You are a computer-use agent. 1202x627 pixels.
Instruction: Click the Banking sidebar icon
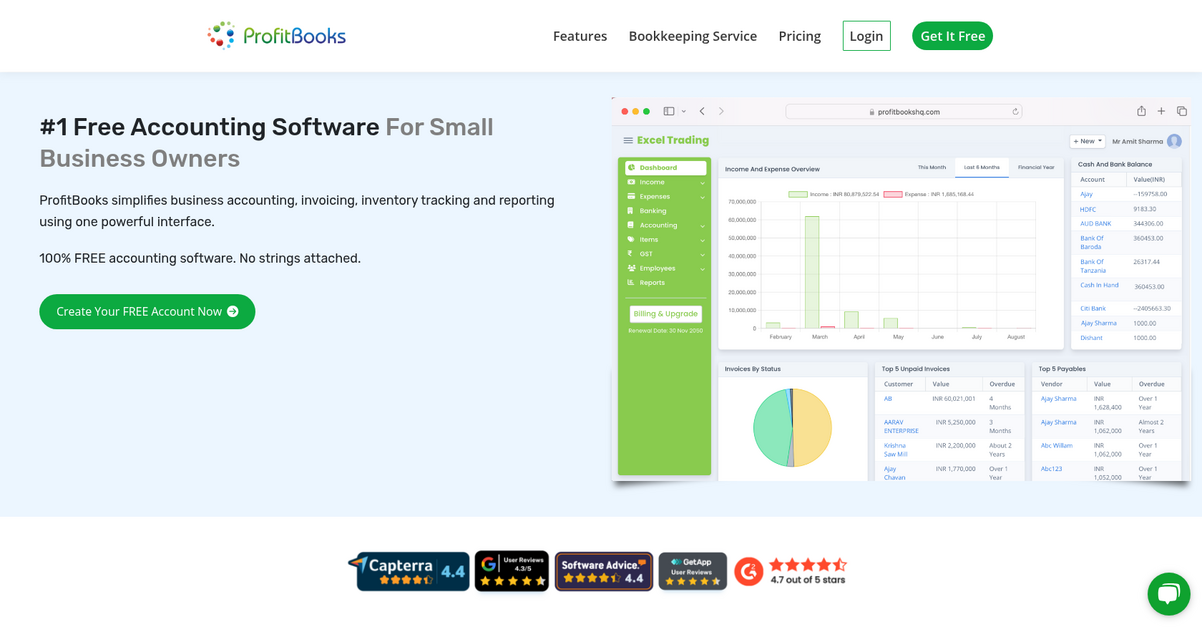631,211
